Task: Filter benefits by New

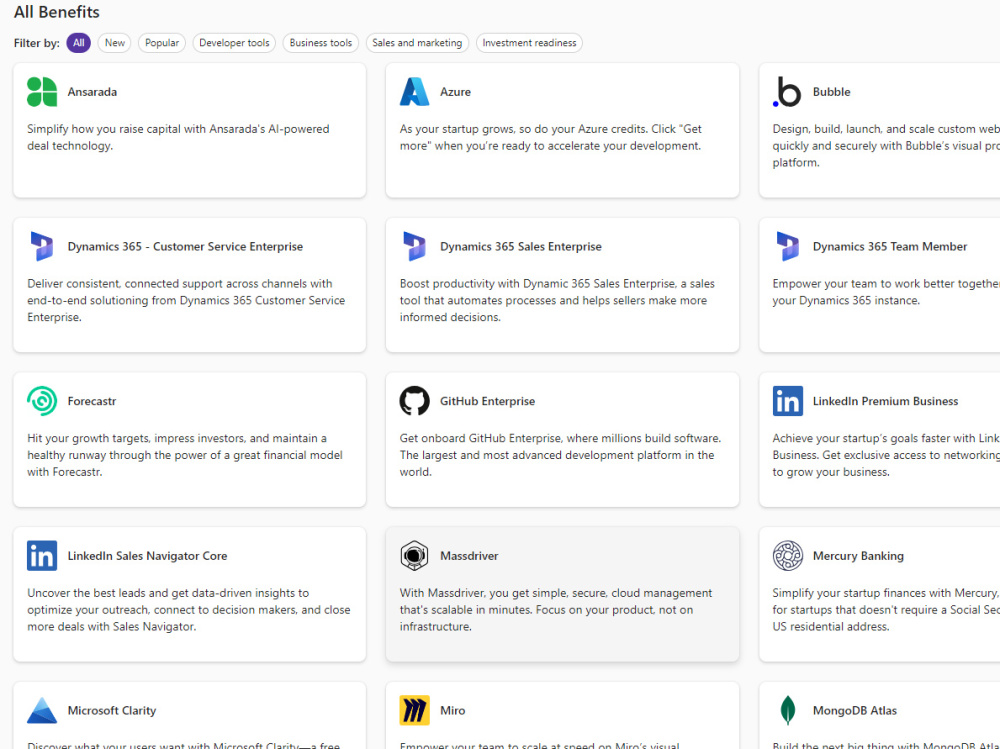Action: [x=115, y=43]
